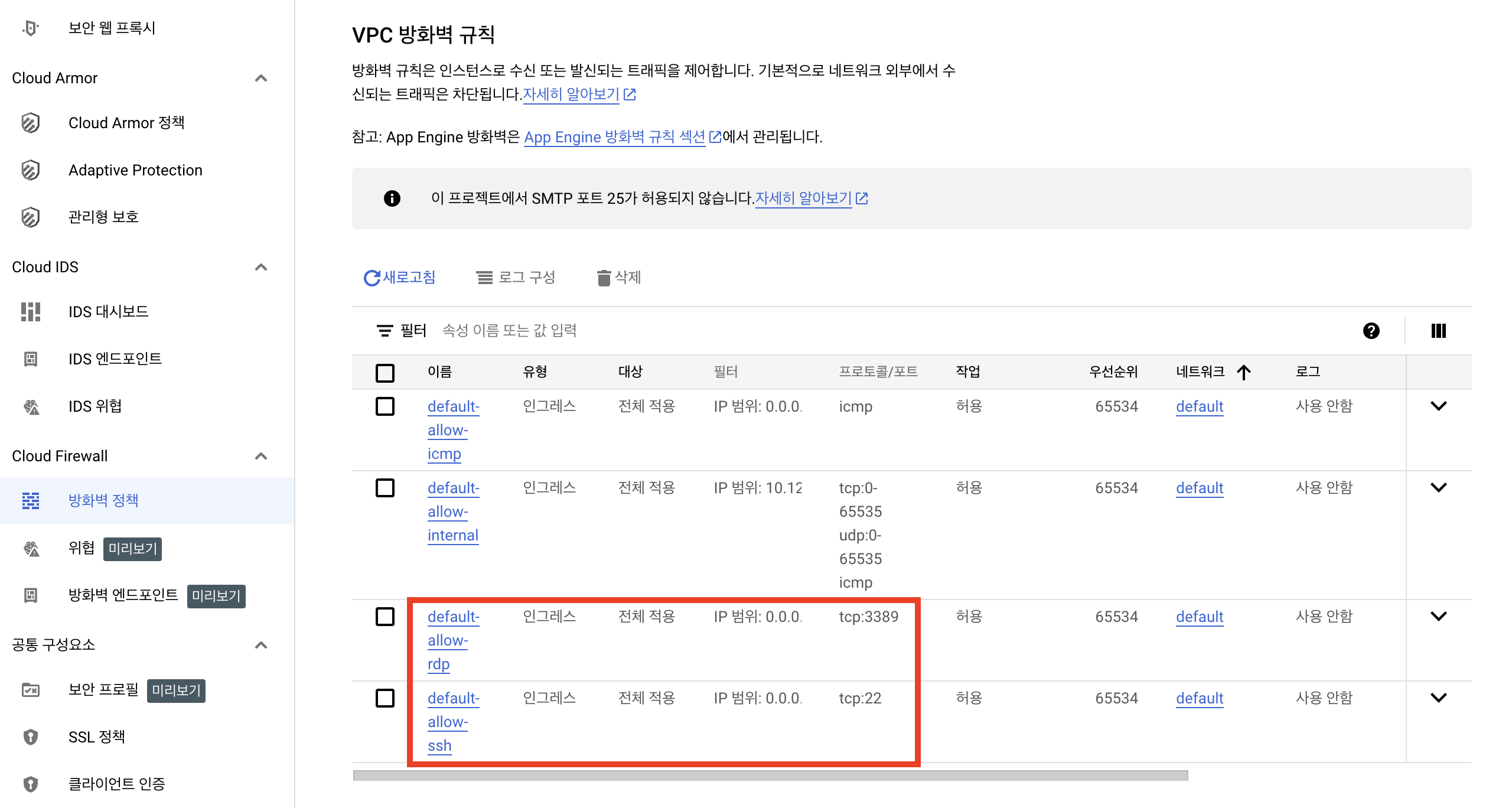Expand the default-allow-ssh row details chevron
The height and width of the screenshot is (808, 1512).
pyautogui.click(x=1438, y=698)
